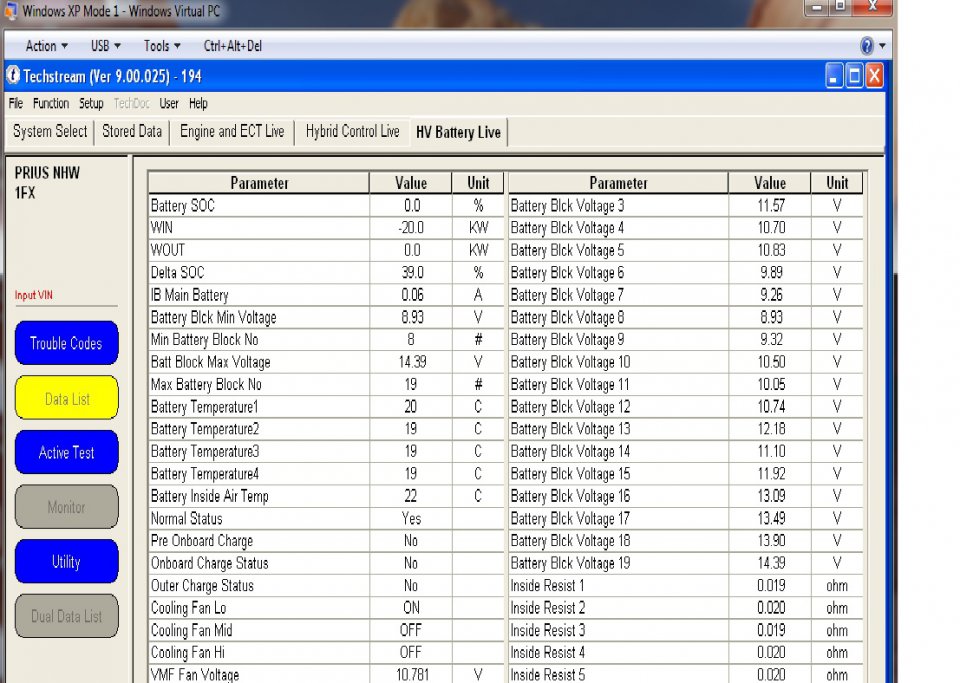Switch to Engine and ECT Live tab
Screen dimensions: 960x683
click(232, 132)
